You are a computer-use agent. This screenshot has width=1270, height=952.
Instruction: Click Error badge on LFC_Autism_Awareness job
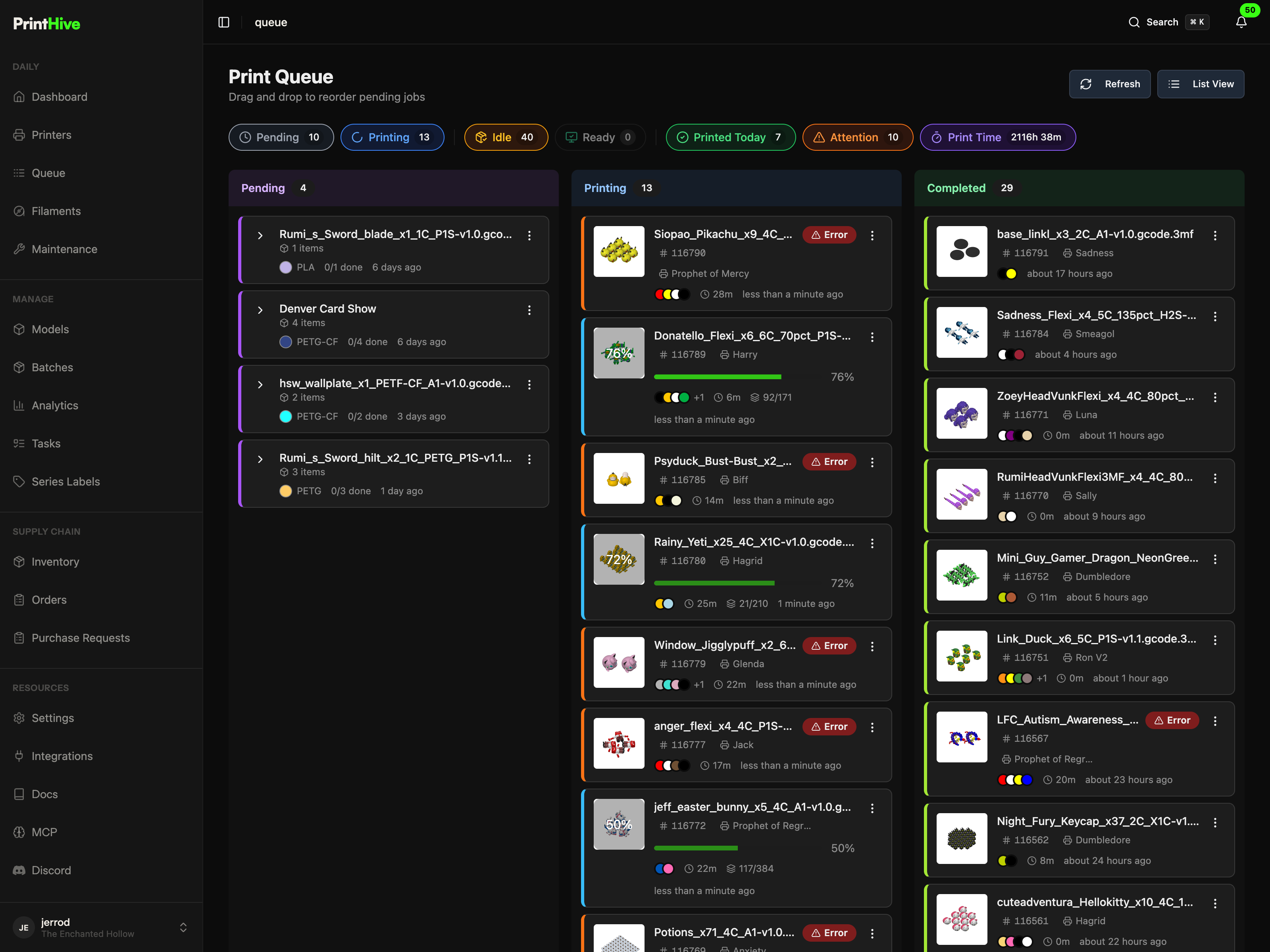[1172, 720]
